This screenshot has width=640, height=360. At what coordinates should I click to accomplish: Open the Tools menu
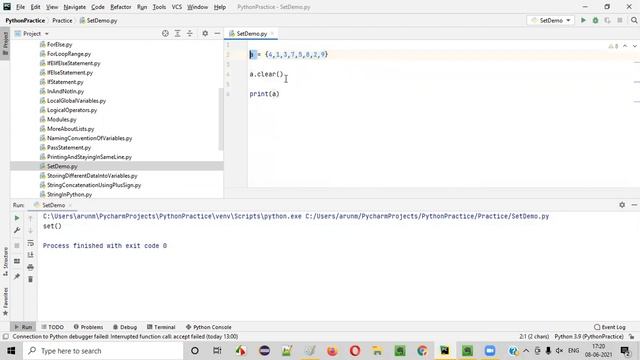point(159,7)
